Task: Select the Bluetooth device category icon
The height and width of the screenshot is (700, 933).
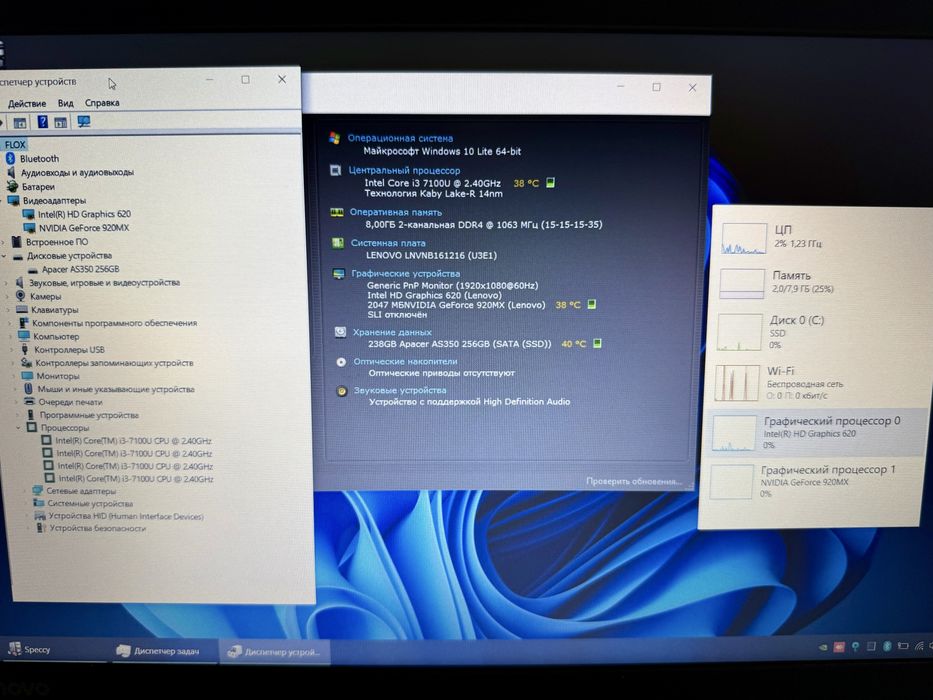Action: click(x=10, y=158)
